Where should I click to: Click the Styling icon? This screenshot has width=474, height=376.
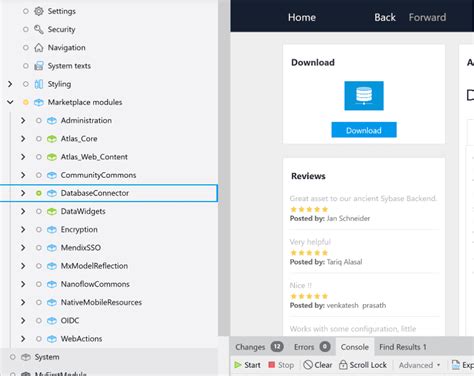39,84
